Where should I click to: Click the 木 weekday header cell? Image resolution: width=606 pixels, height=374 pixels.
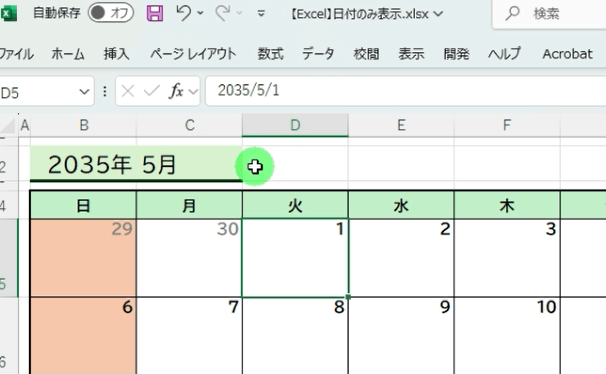click(507, 205)
